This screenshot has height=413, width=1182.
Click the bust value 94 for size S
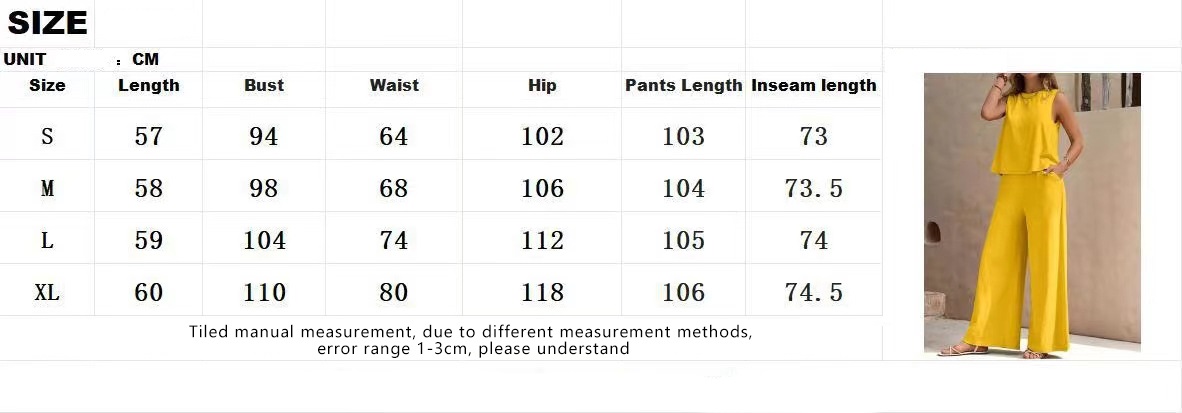tap(264, 136)
